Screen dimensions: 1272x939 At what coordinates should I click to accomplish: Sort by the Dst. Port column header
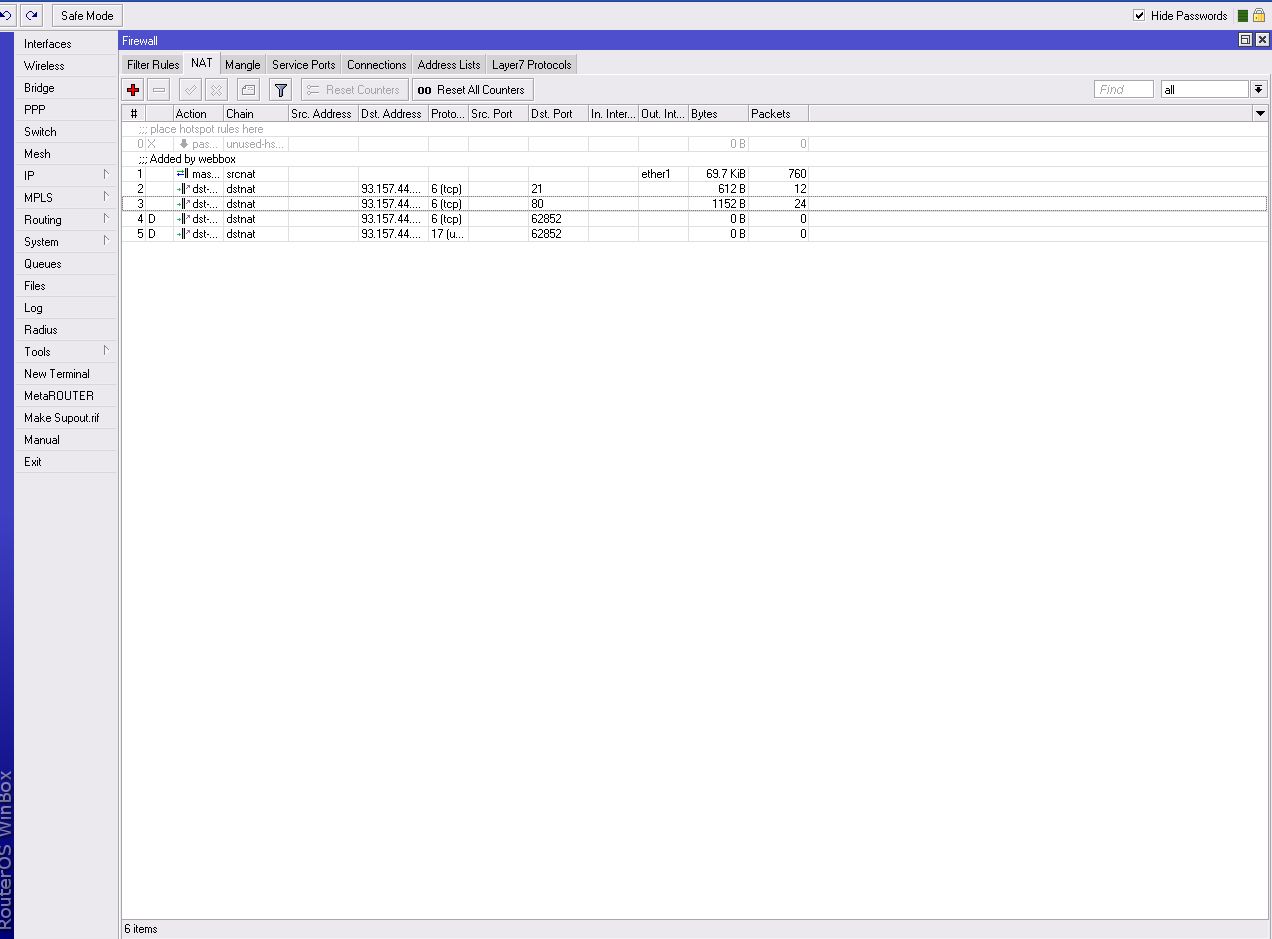[558, 114]
